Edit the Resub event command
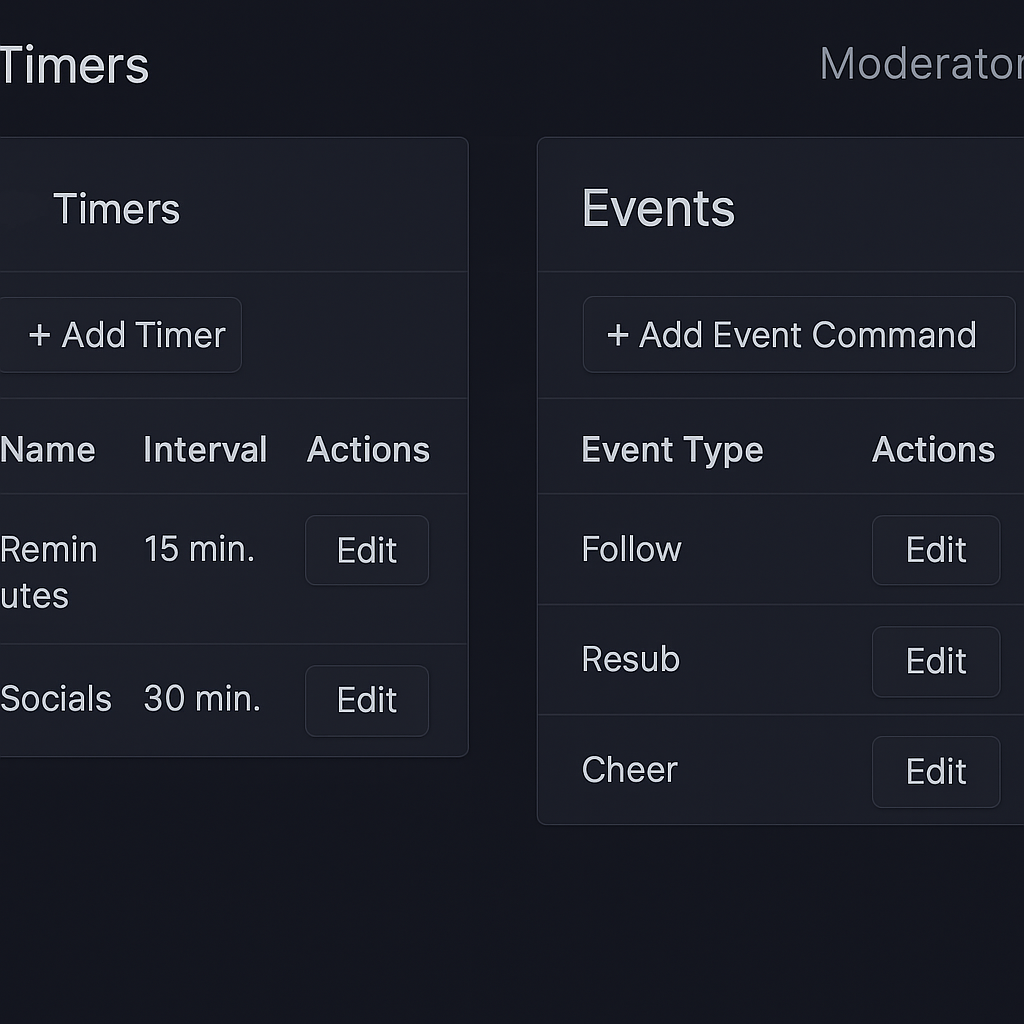 coord(935,661)
